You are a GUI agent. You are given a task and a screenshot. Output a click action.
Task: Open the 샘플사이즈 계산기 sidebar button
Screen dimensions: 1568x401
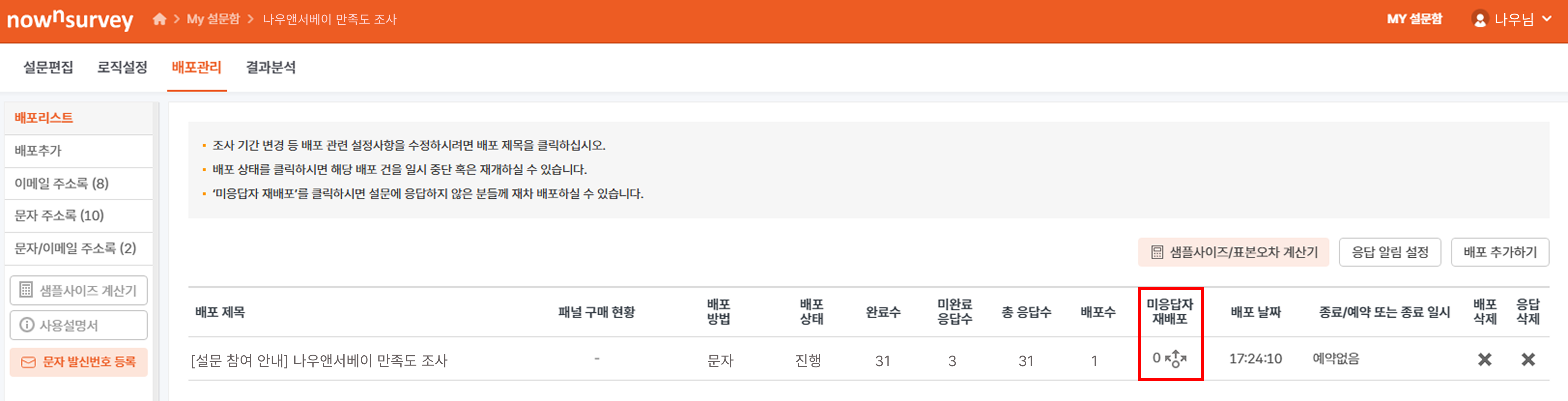[79, 291]
